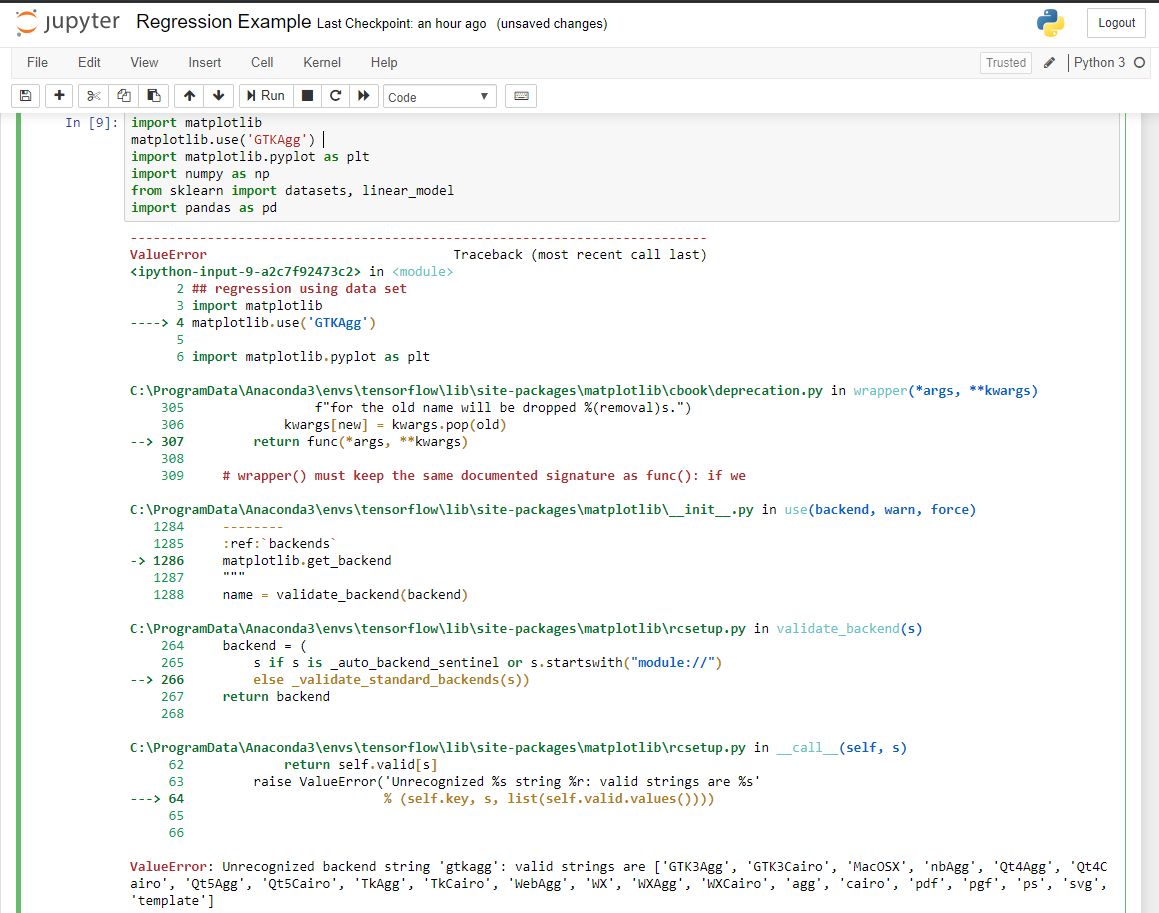This screenshot has width=1159, height=913.
Task: Copy selected cells icon
Action: tap(123, 96)
